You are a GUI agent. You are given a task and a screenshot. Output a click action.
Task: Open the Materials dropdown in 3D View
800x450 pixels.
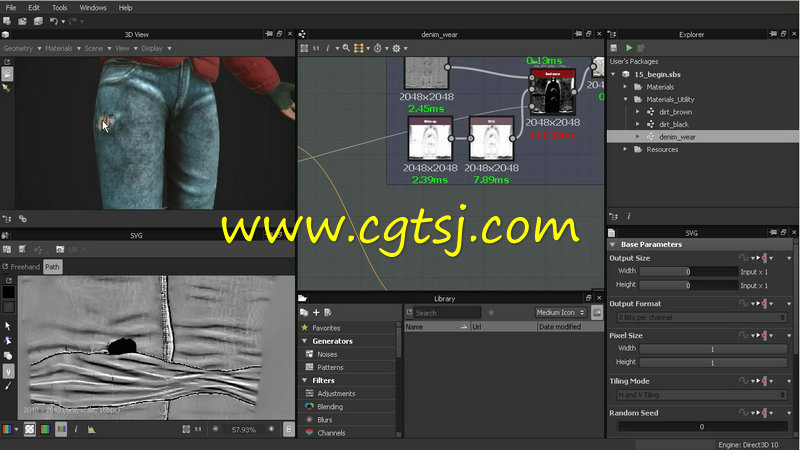(x=63, y=48)
